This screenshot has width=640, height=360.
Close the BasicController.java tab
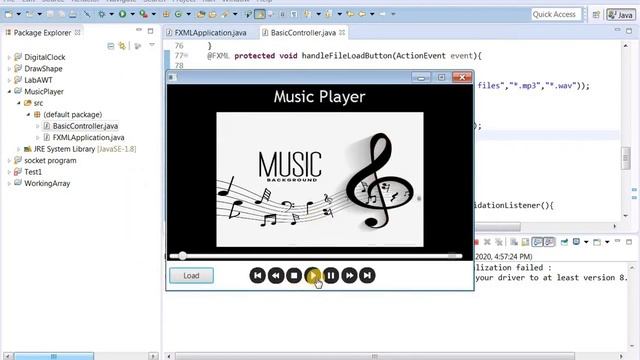(342, 32)
